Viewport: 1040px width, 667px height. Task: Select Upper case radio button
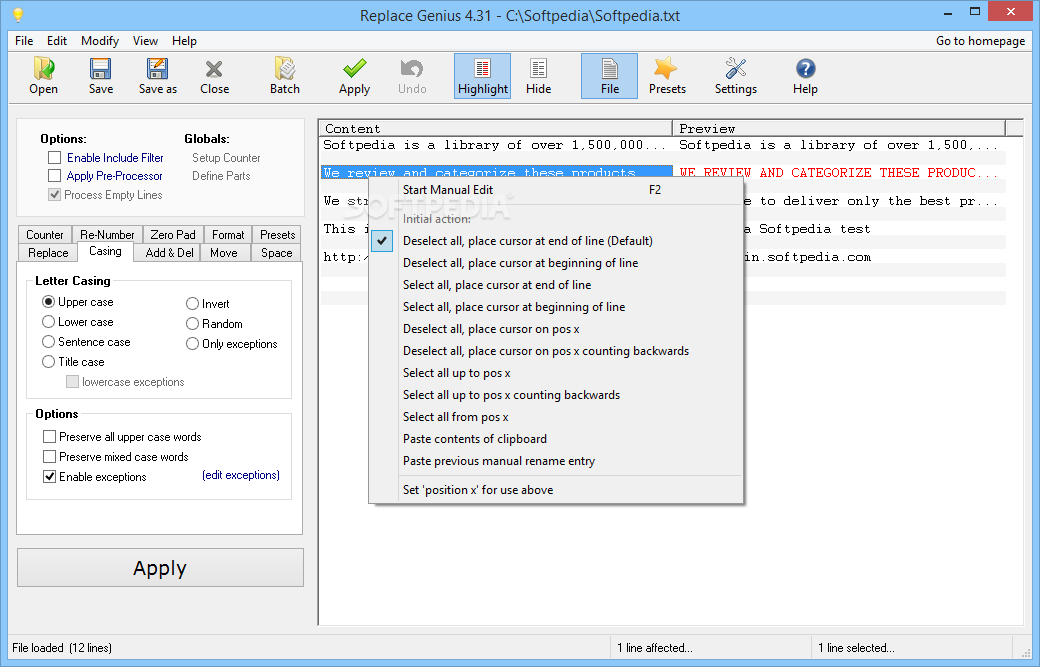point(48,302)
